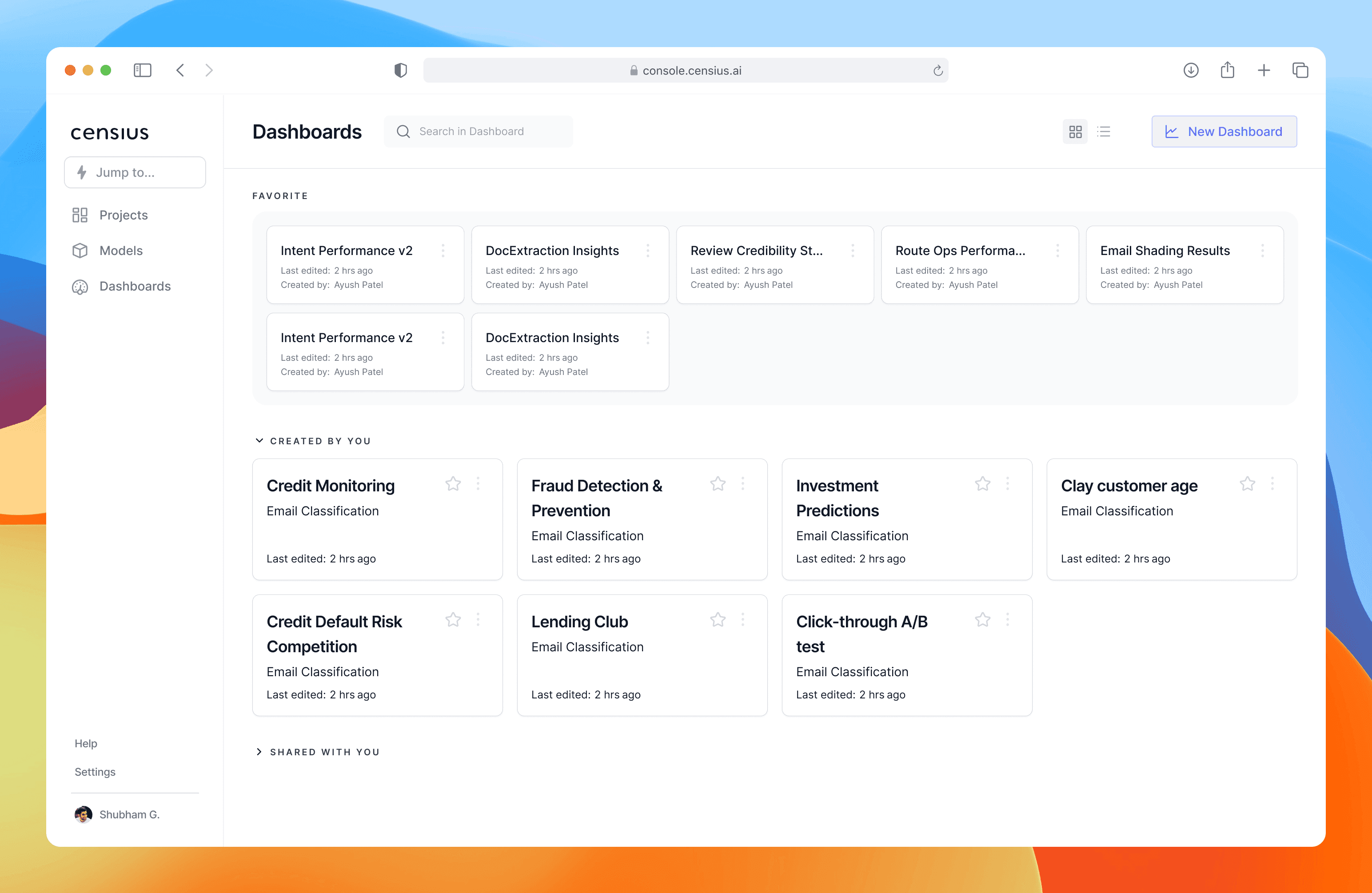Open Route Ops Performa... options menu
The width and height of the screenshot is (1372, 893).
click(x=1058, y=250)
